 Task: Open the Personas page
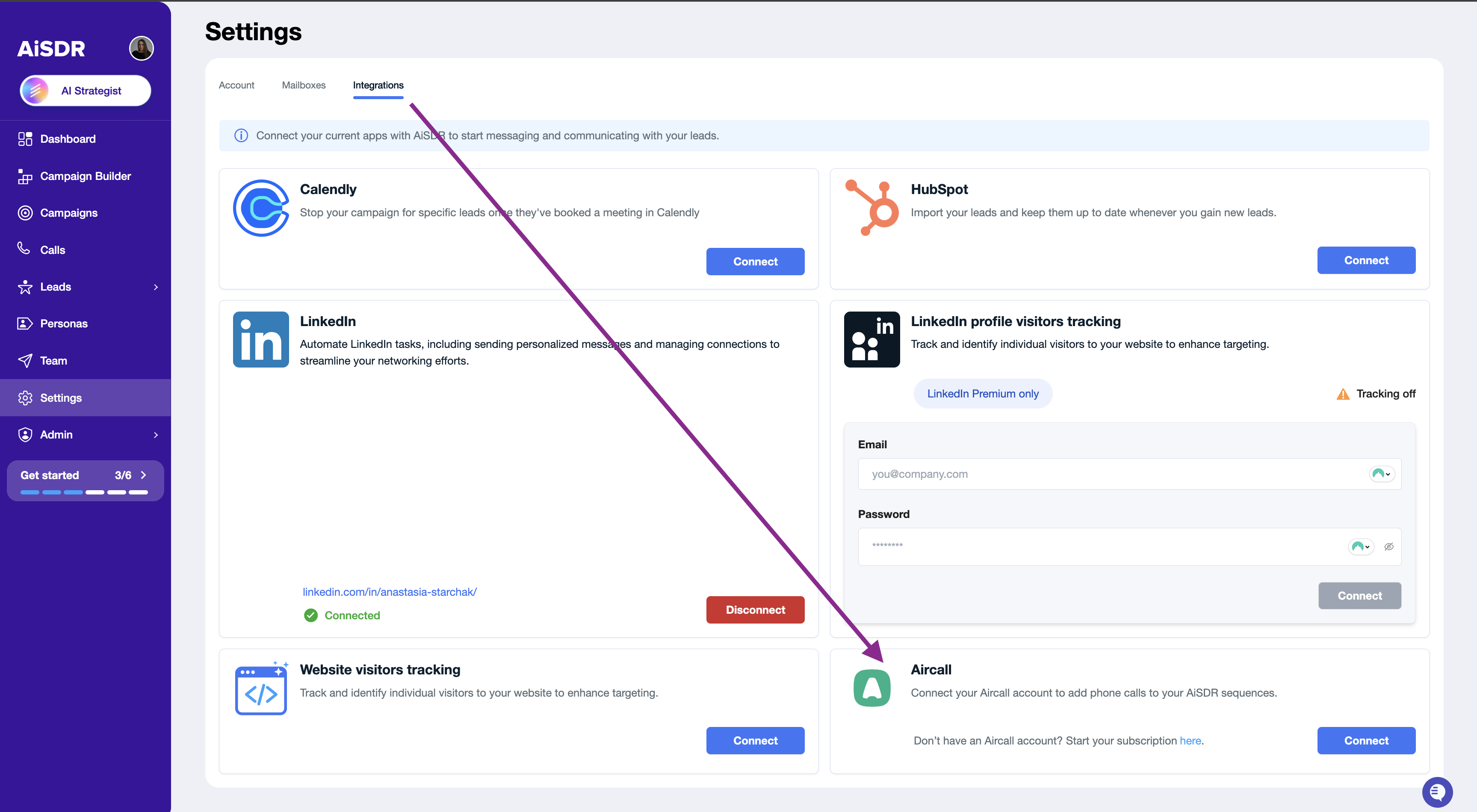86,324
